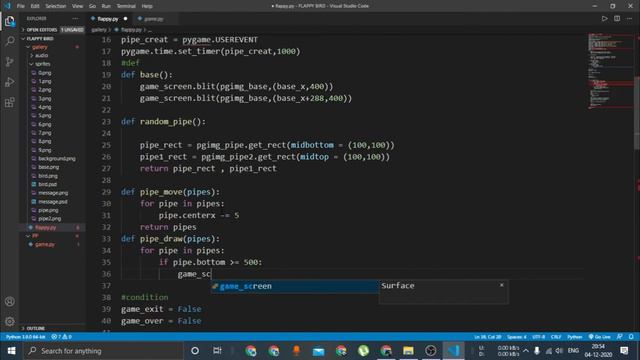The width and height of the screenshot is (640, 360).
Task: Change encoding via UTF-8 status item
Action: (x=538, y=337)
